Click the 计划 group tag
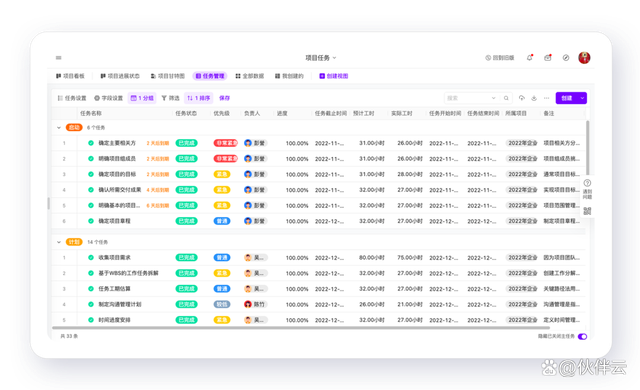The height and width of the screenshot is (390, 640). point(74,242)
